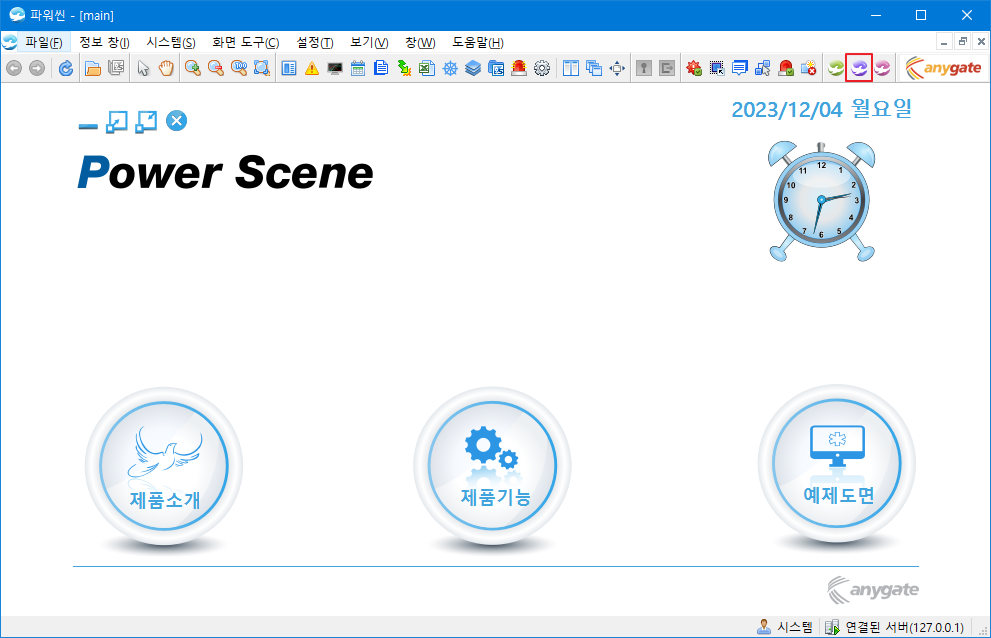Click the blue minimize dash above Power Scene
Image resolution: width=991 pixels, height=638 pixels.
[88, 126]
